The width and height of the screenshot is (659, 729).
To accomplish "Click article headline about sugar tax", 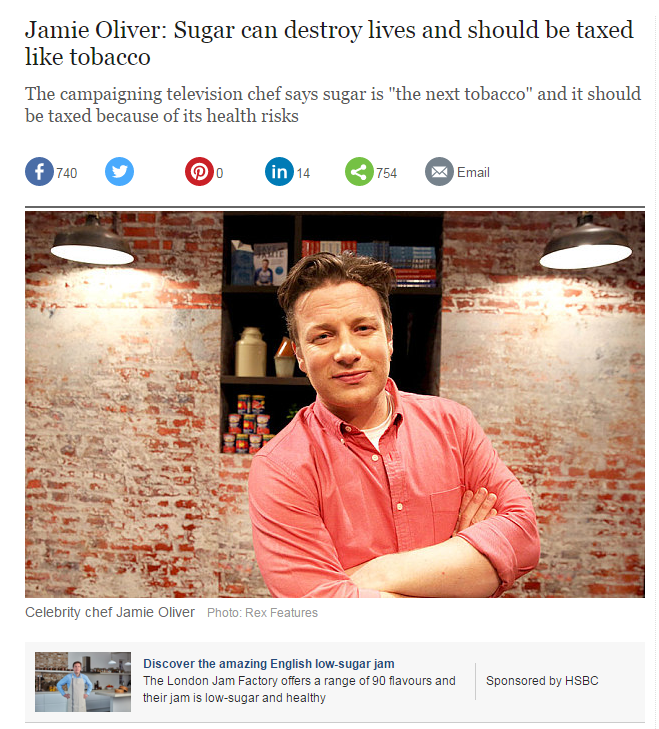I will 329,43.
